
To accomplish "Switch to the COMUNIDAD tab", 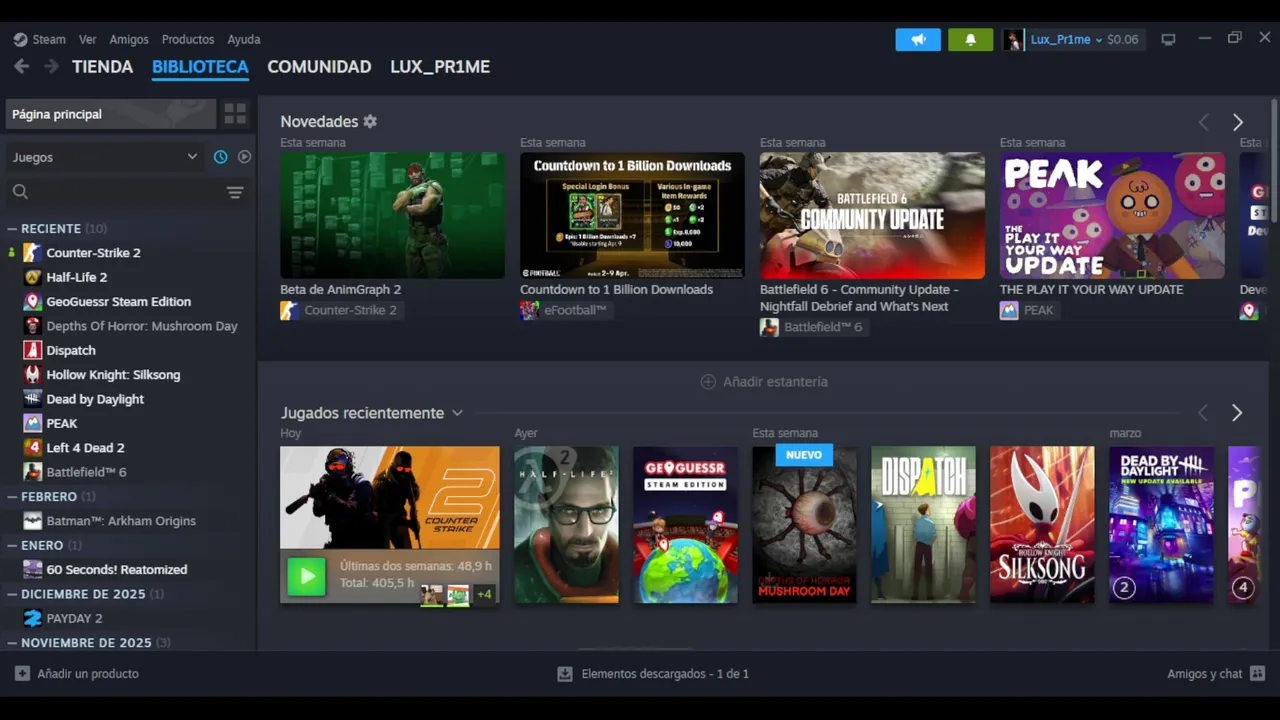I will coord(319,67).
